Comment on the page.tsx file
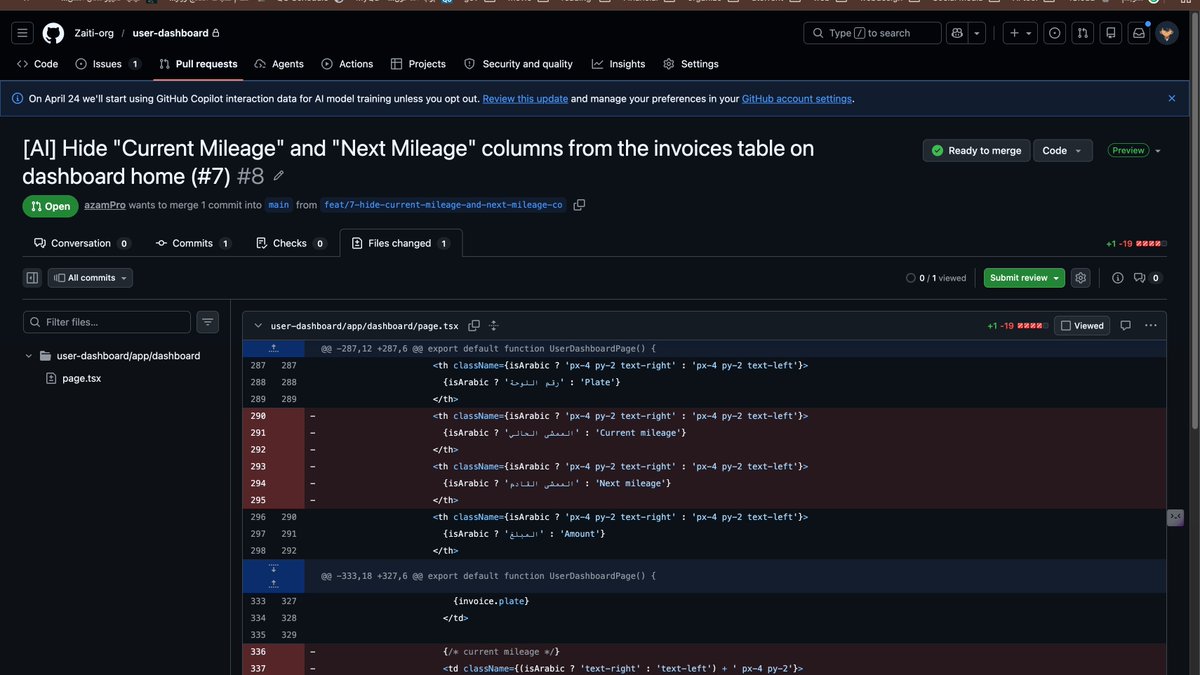The width and height of the screenshot is (1200, 675). tap(1125, 326)
